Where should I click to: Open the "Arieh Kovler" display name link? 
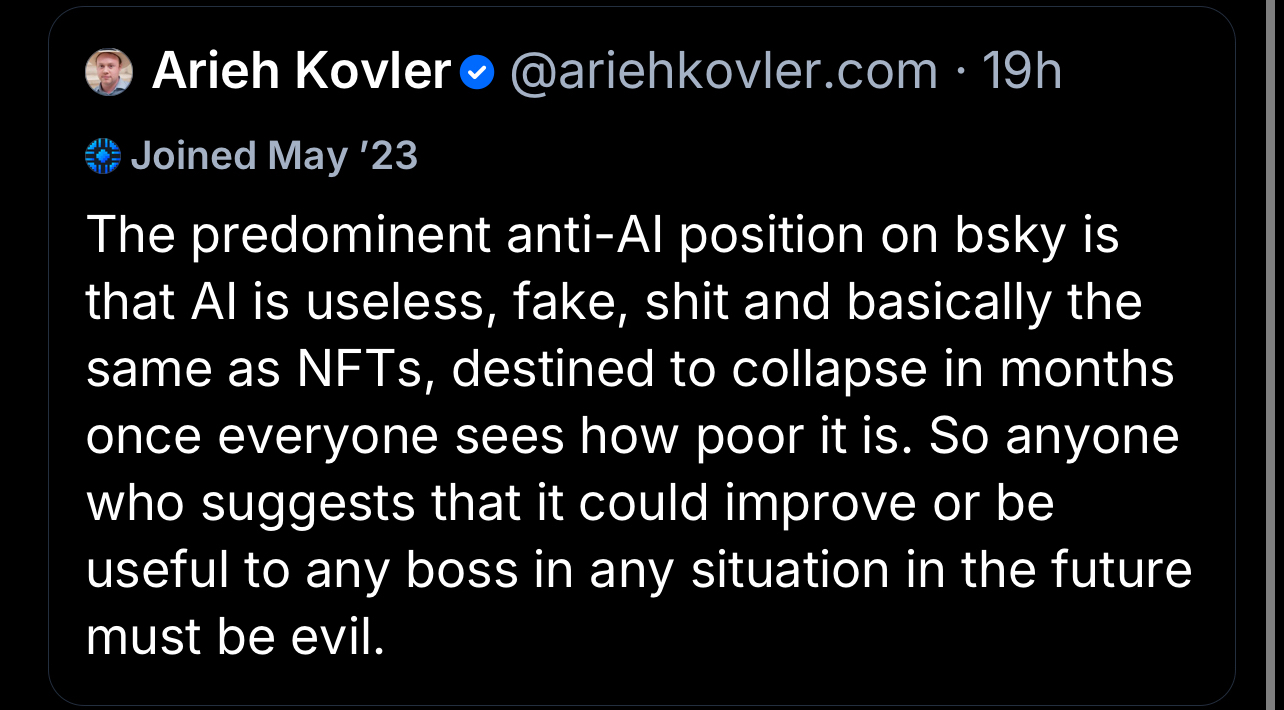301,72
